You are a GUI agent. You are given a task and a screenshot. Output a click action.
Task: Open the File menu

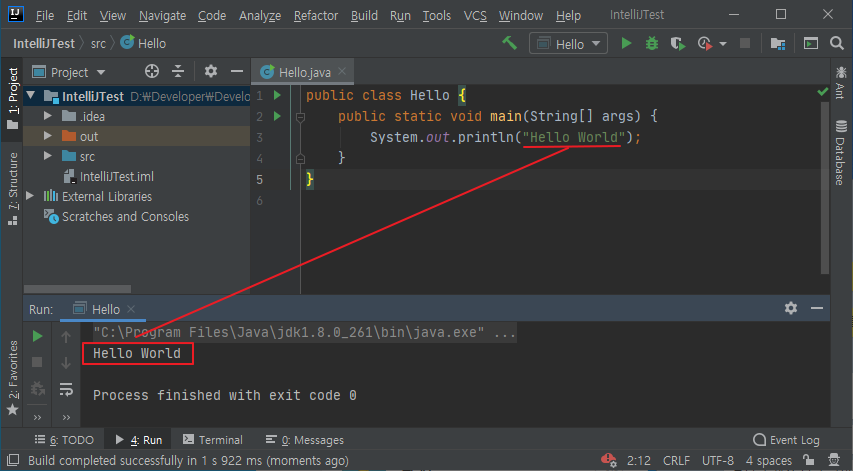click(x=45, y=16)
